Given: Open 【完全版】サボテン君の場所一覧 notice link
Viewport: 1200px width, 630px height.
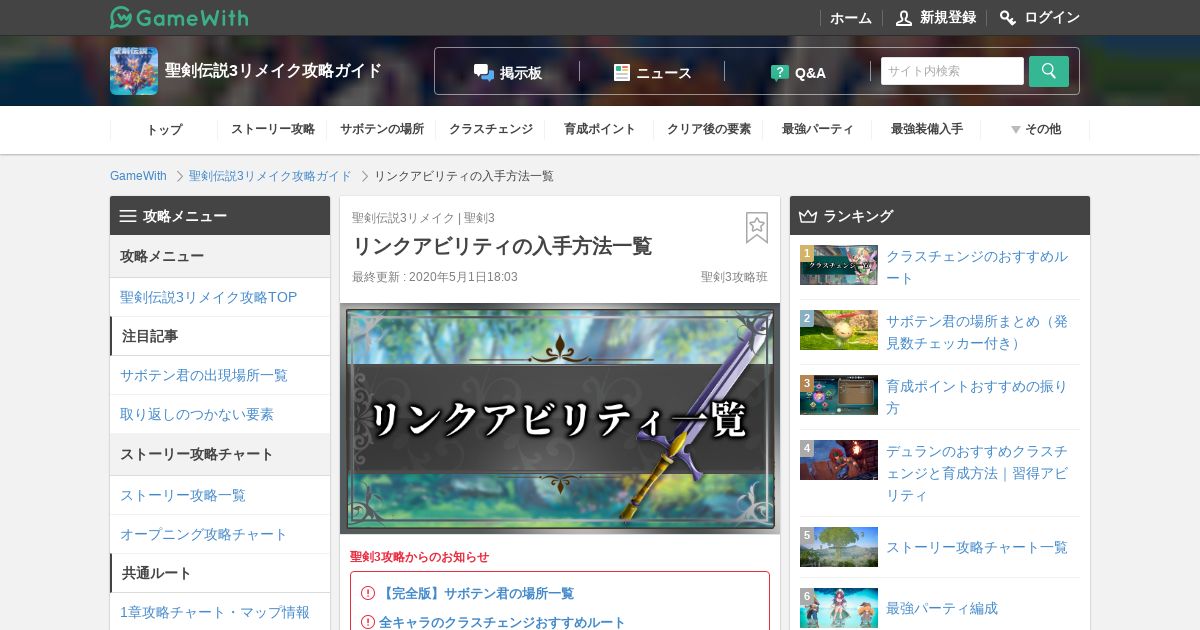Looking at the screenshot, I should pyautogui.click(x=476, y=593).
